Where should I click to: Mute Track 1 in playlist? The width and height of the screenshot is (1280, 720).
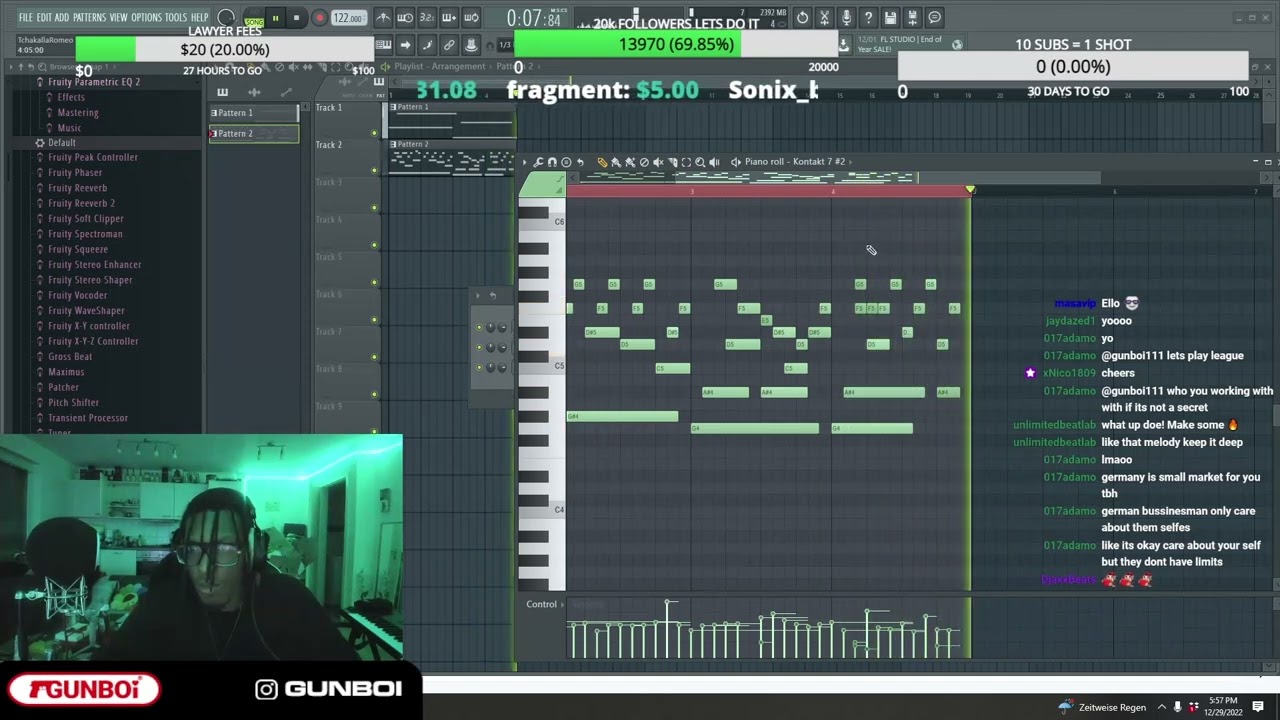pos(374,132)
